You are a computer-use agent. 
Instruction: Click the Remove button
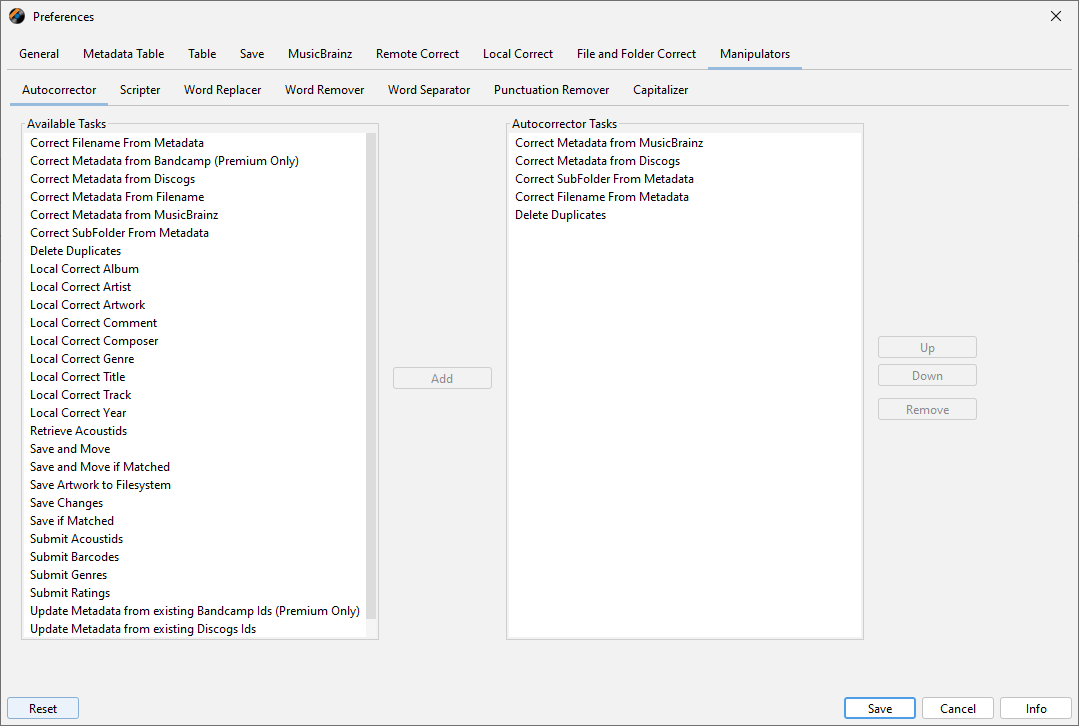coord(927,409)
